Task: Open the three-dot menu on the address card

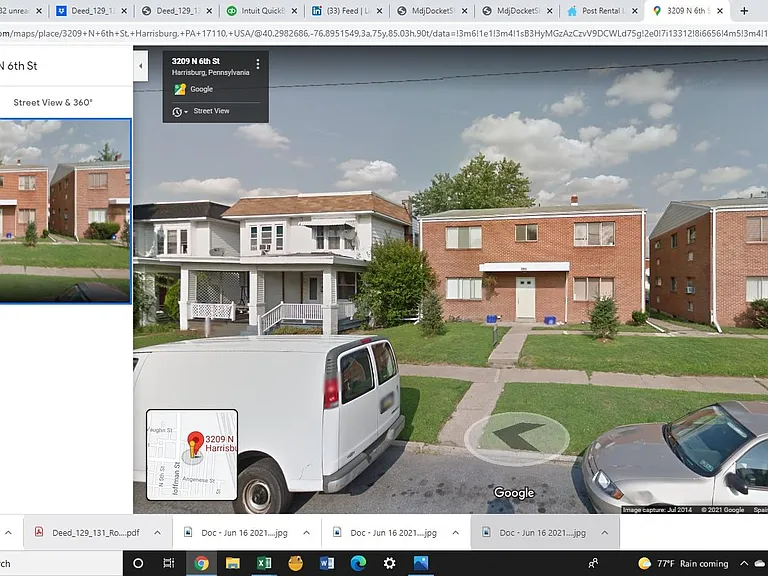Action: [258, 64]
